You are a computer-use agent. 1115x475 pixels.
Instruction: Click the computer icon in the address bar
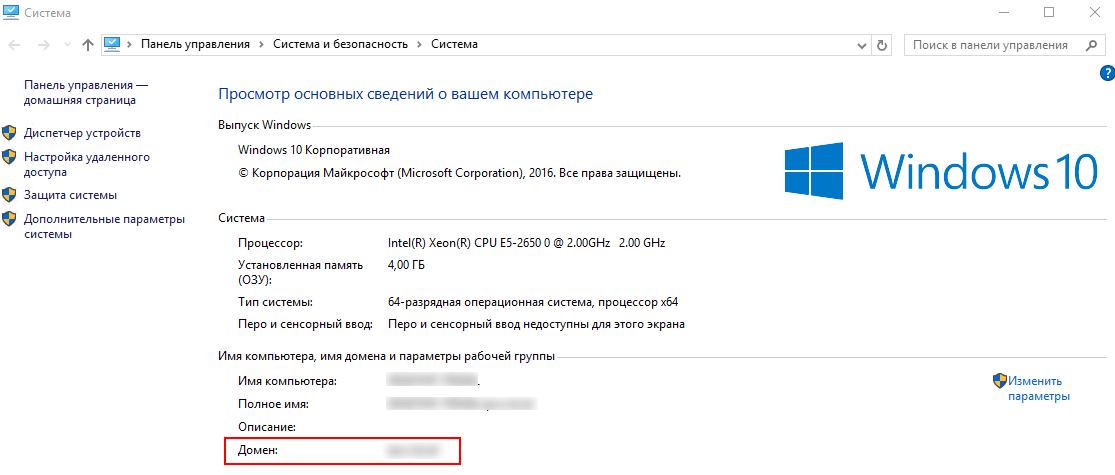click(x=112, y=44)
